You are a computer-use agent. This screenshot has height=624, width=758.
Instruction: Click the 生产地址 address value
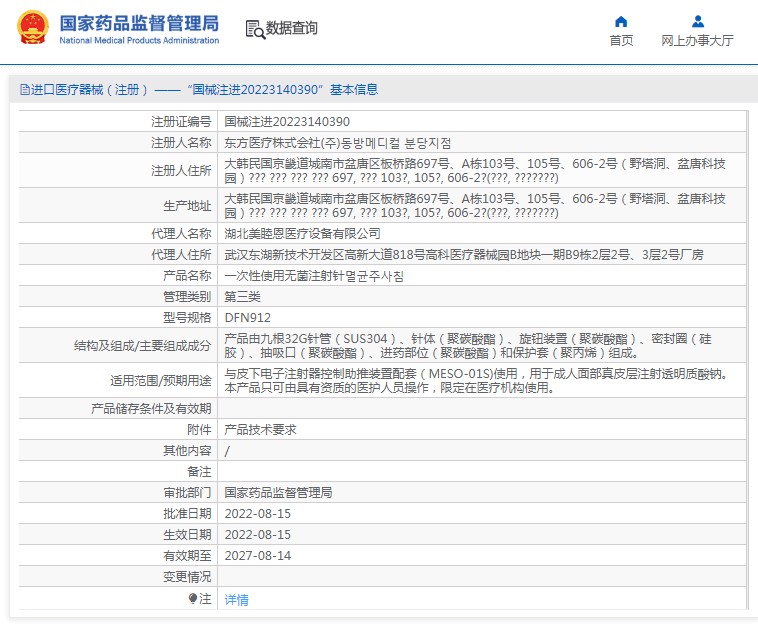click(x=475, y=205)
